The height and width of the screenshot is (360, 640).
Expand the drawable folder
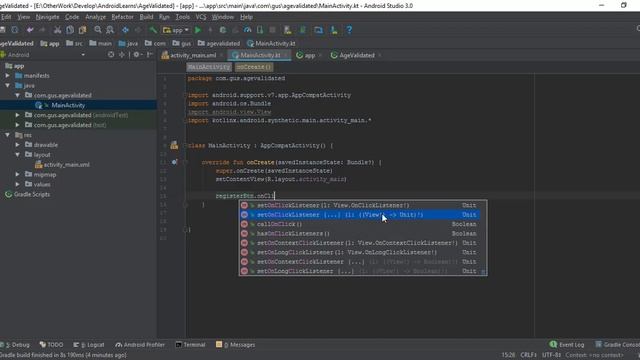click(18, 144)
